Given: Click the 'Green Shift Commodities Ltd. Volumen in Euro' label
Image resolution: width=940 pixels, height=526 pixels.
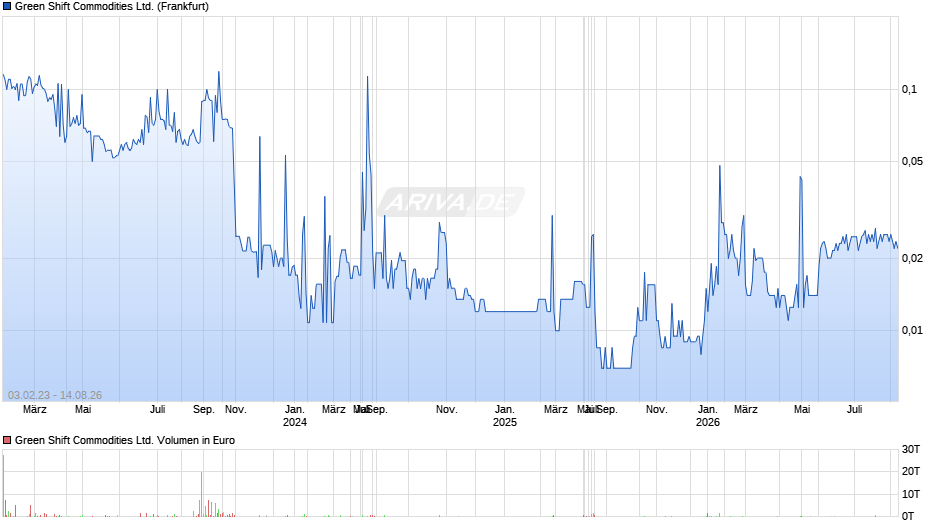Looking at the screenshot, I should [125, 440].
